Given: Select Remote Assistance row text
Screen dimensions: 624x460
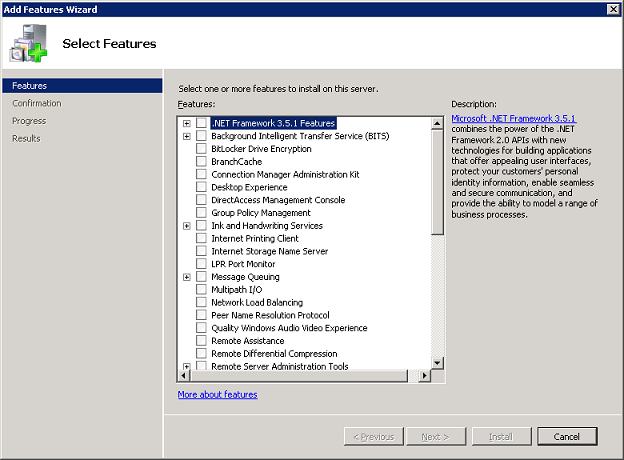Looking at the screenshot, I should point(248,341).
